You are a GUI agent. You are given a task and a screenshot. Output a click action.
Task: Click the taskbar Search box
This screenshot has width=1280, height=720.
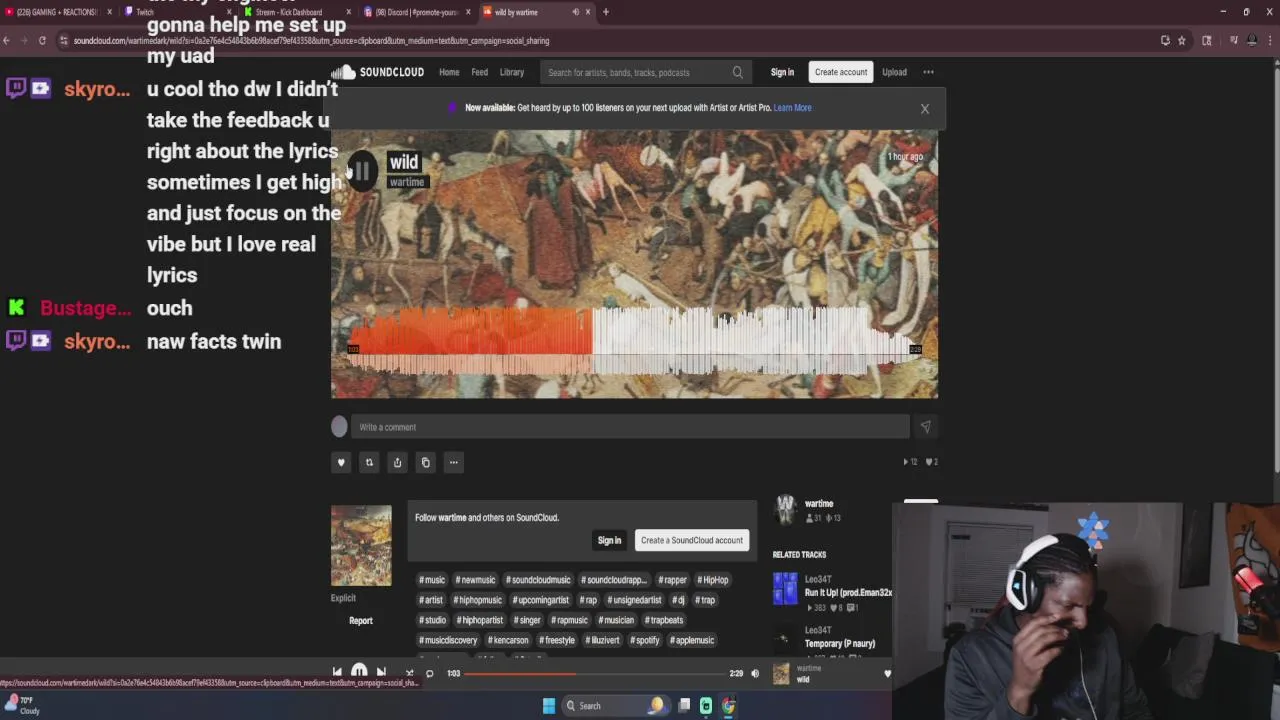pos(616,706)
